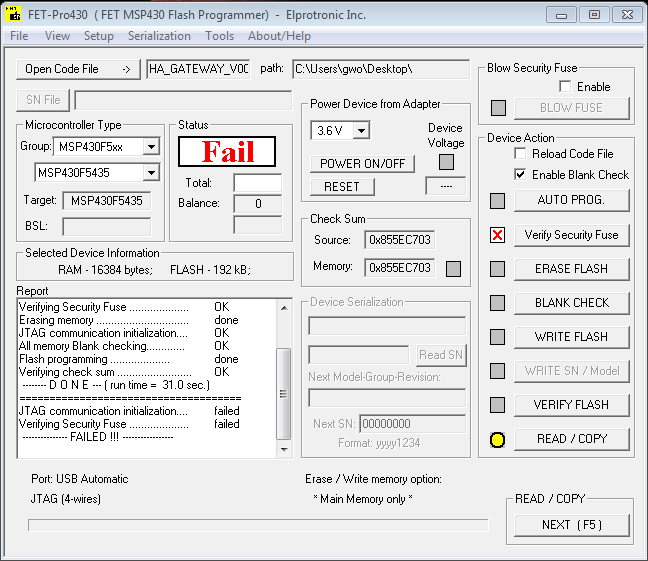Click the ERASE FLASH button

(571, 269)
